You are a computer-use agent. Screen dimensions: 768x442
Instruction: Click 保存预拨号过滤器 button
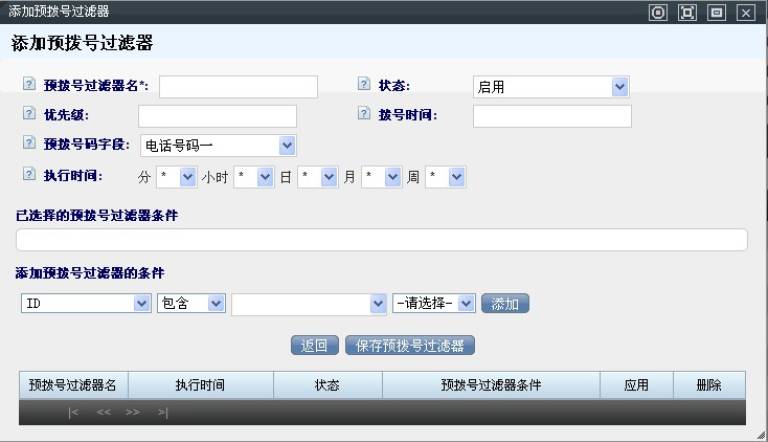click(x=410, y=346)
